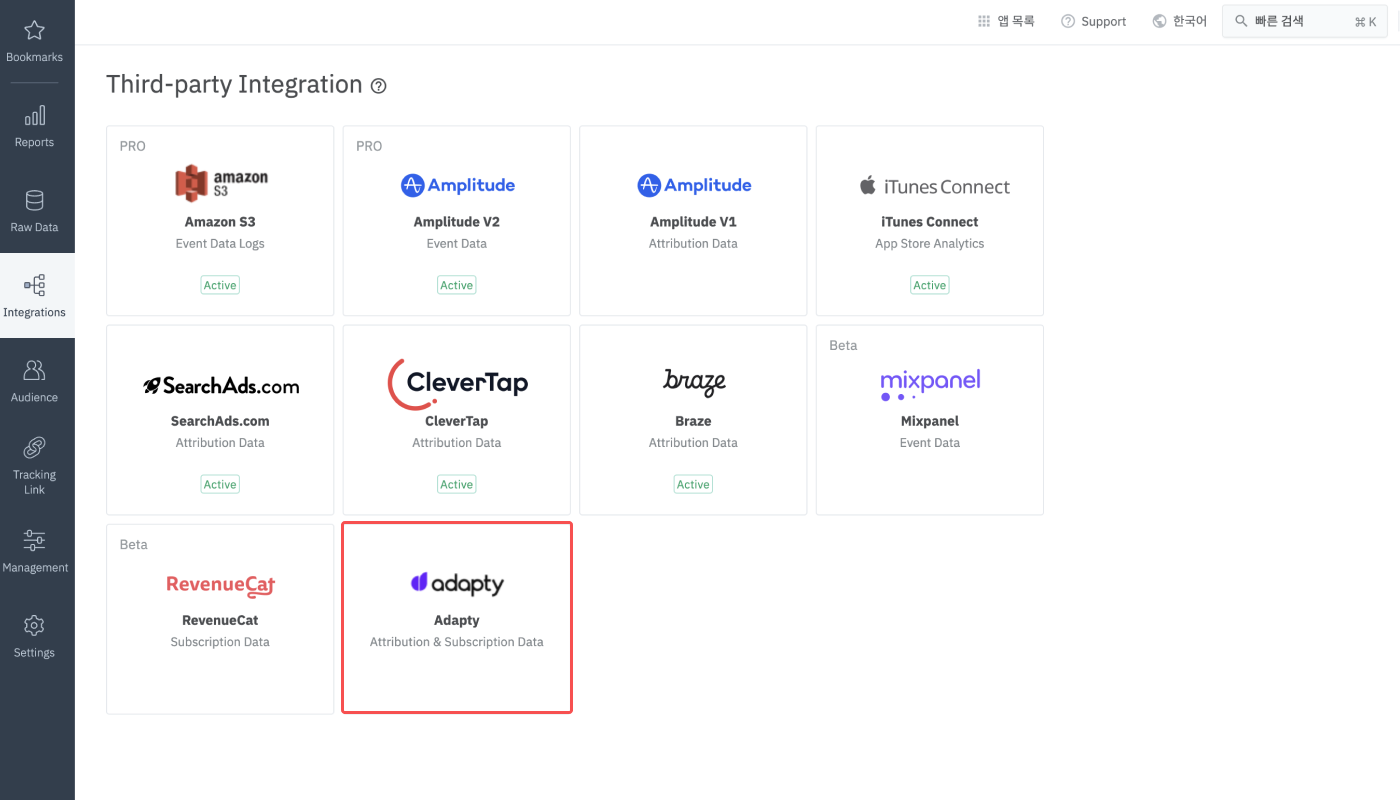Screen dimensions: 1400x800
Task: Open the Audience people icon
Action: coord(34,371)
